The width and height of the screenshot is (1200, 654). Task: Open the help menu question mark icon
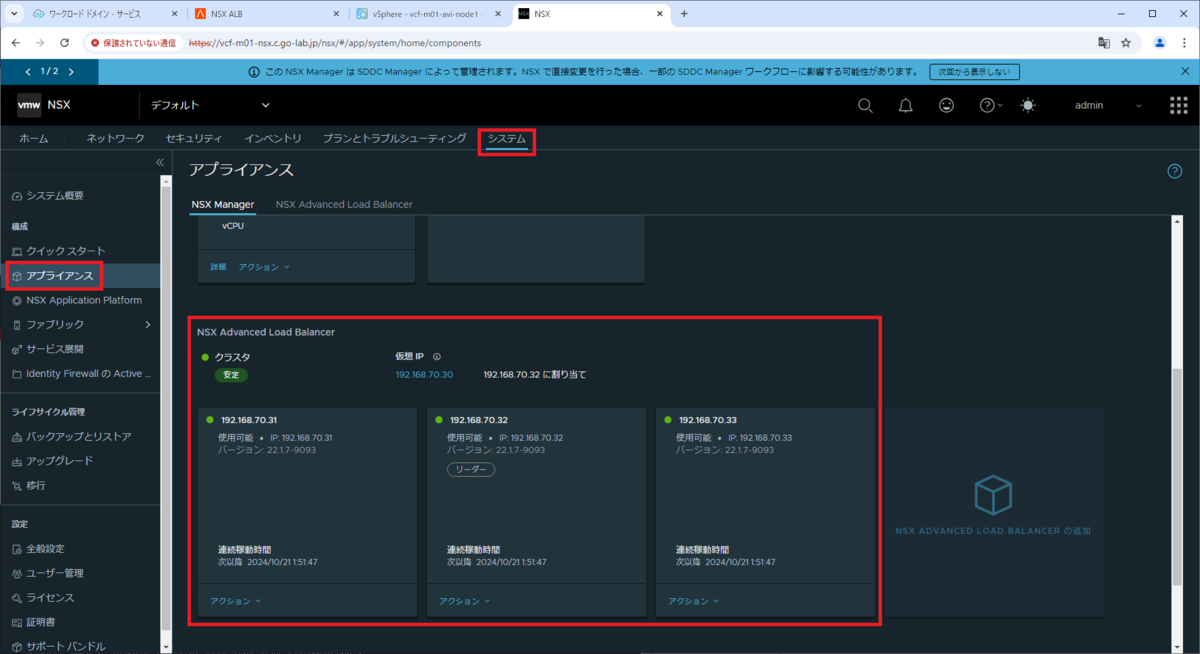click(x=988, y=104)
